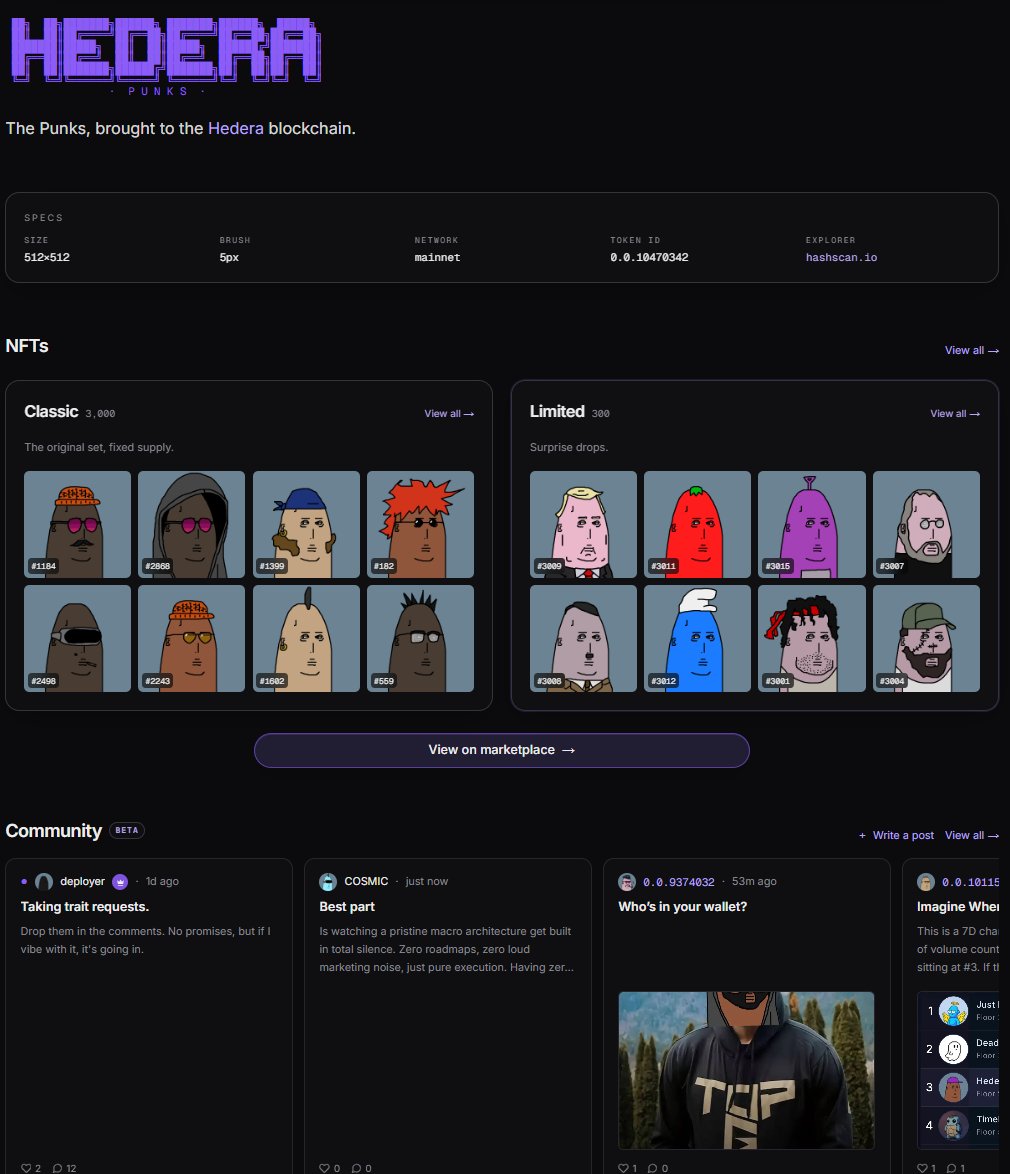Viewport: 1010px width, 1174px height.
Task: Open the Imagine When post title
Action: pyautogui.click(x=958, y=907)
